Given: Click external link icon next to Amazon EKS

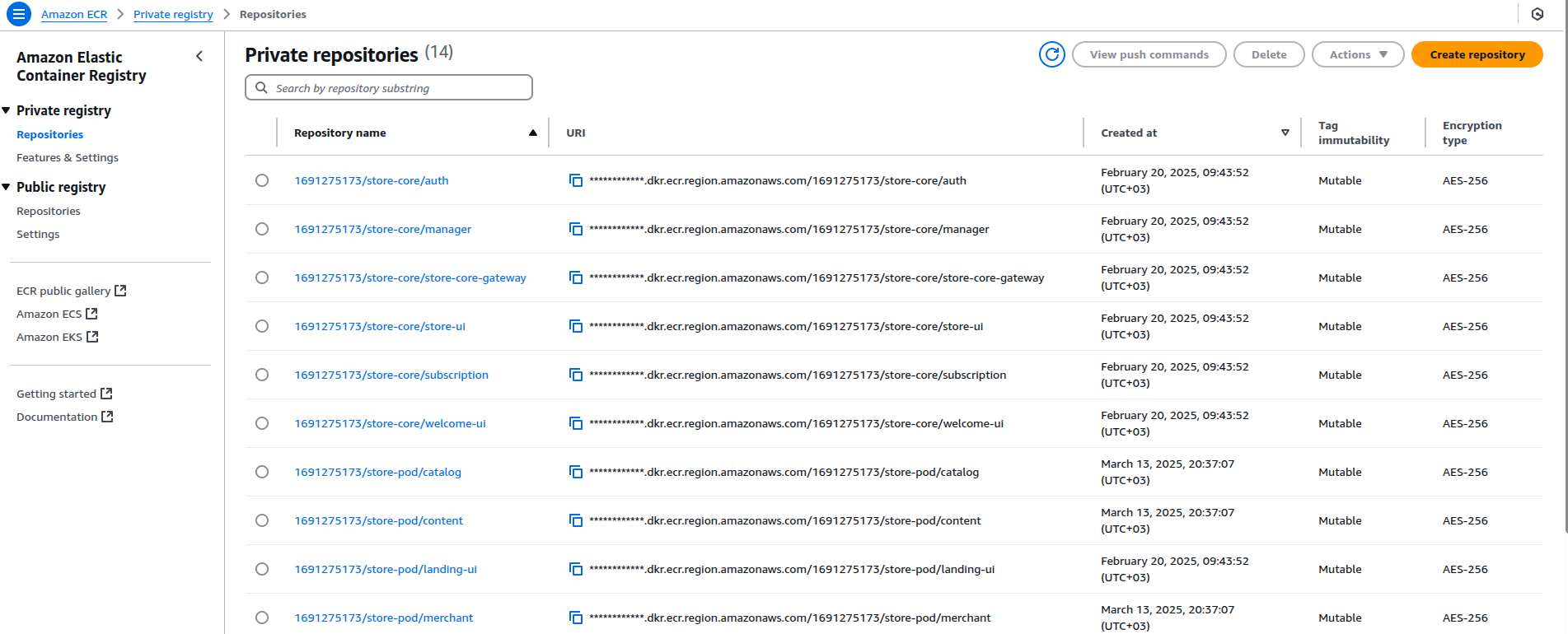Looking at the screenshot, I should (92, 337).
